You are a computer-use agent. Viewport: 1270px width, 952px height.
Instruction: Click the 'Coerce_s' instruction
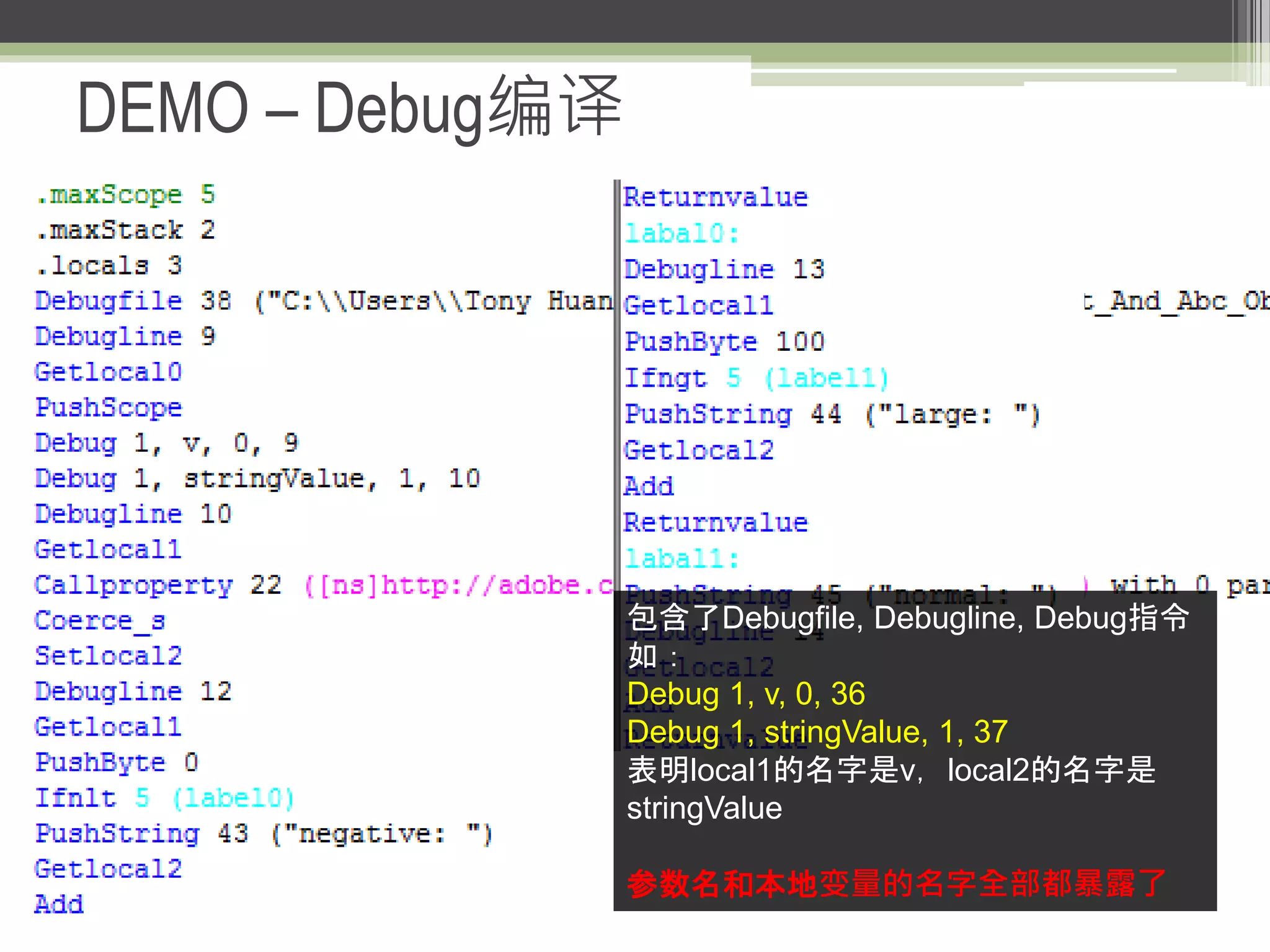click(100, 621)
